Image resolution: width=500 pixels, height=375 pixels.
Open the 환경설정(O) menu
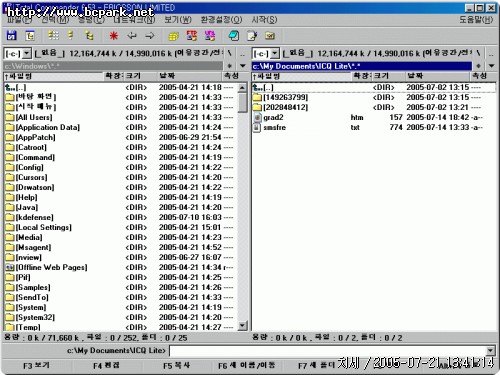221,20
